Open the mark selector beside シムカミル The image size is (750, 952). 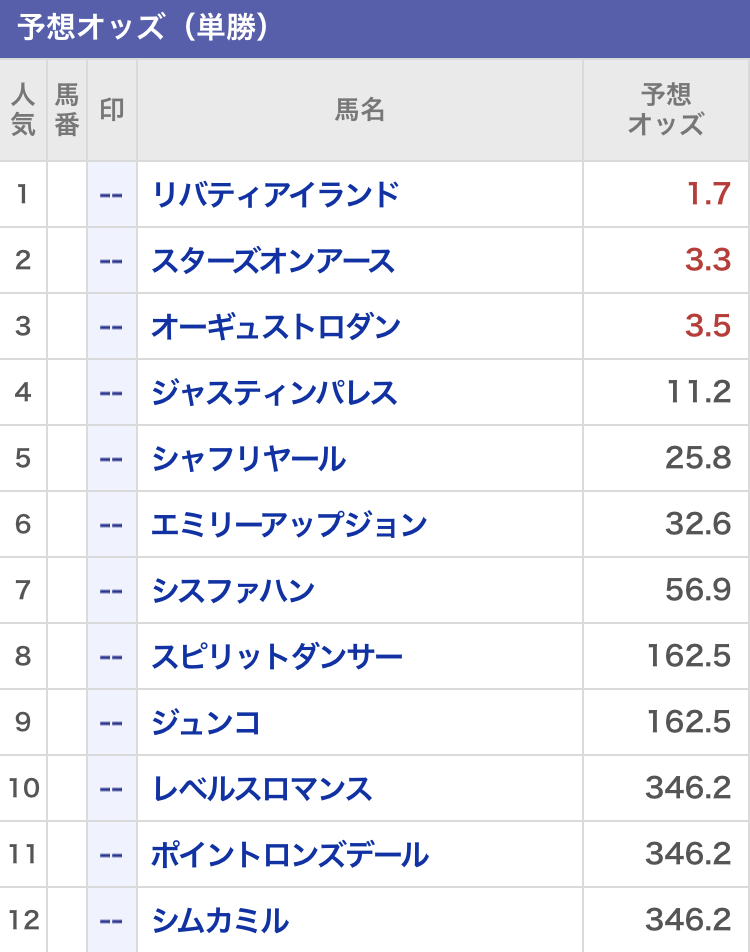(111, 921)
